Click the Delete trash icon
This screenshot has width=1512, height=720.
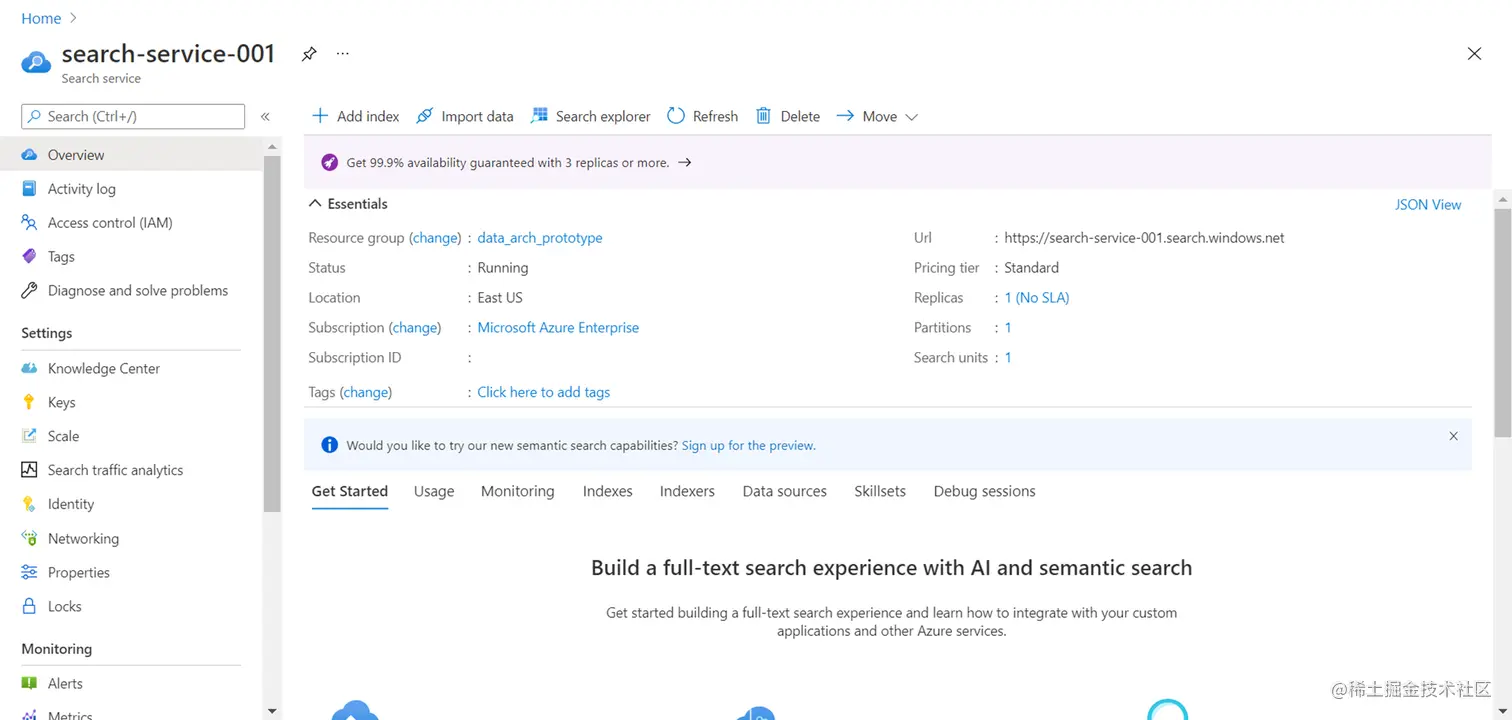pos(763,116)
